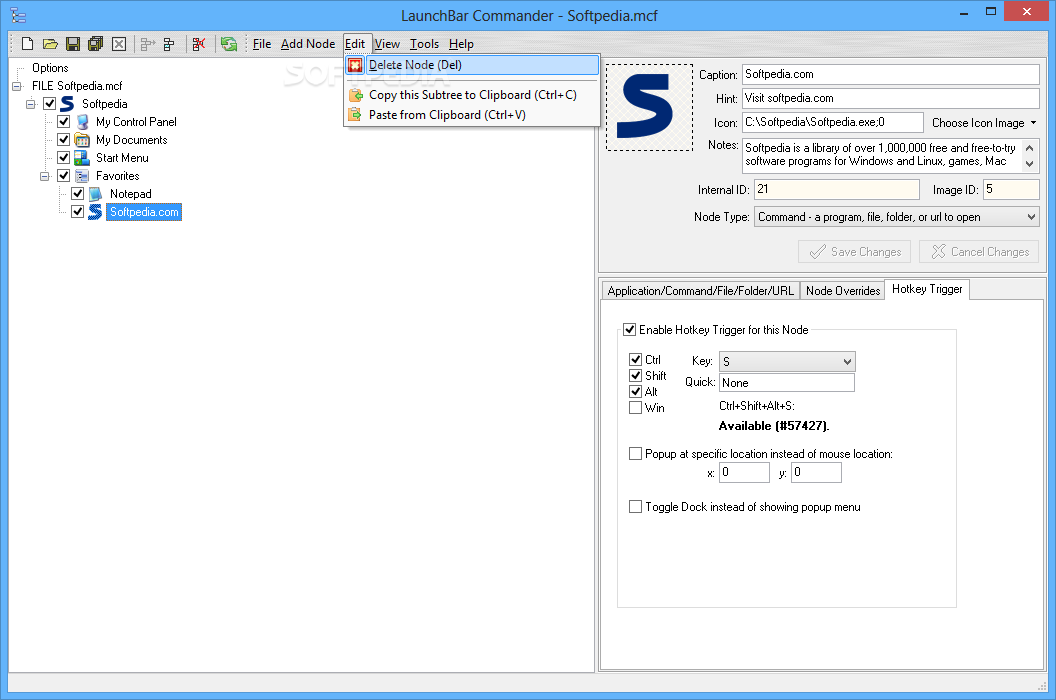Open the File menu
Image resolution: width=1056 pixels, height=700 pixels.
pos(261,44)
